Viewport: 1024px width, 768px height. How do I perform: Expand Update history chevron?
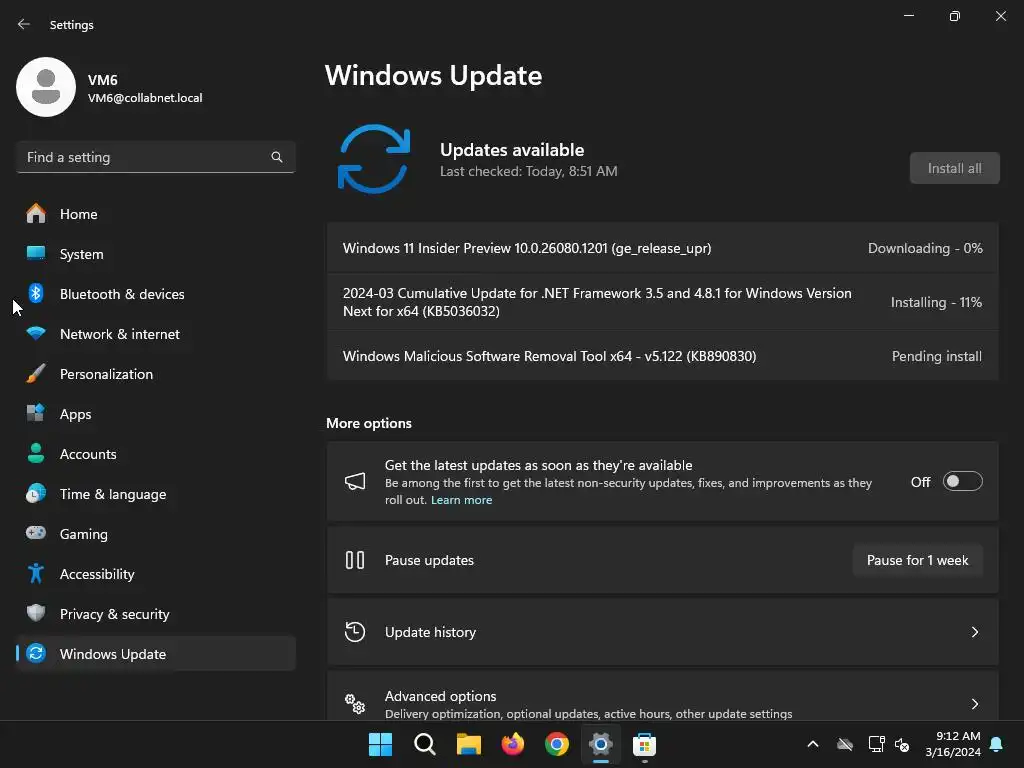click(974, 632)
